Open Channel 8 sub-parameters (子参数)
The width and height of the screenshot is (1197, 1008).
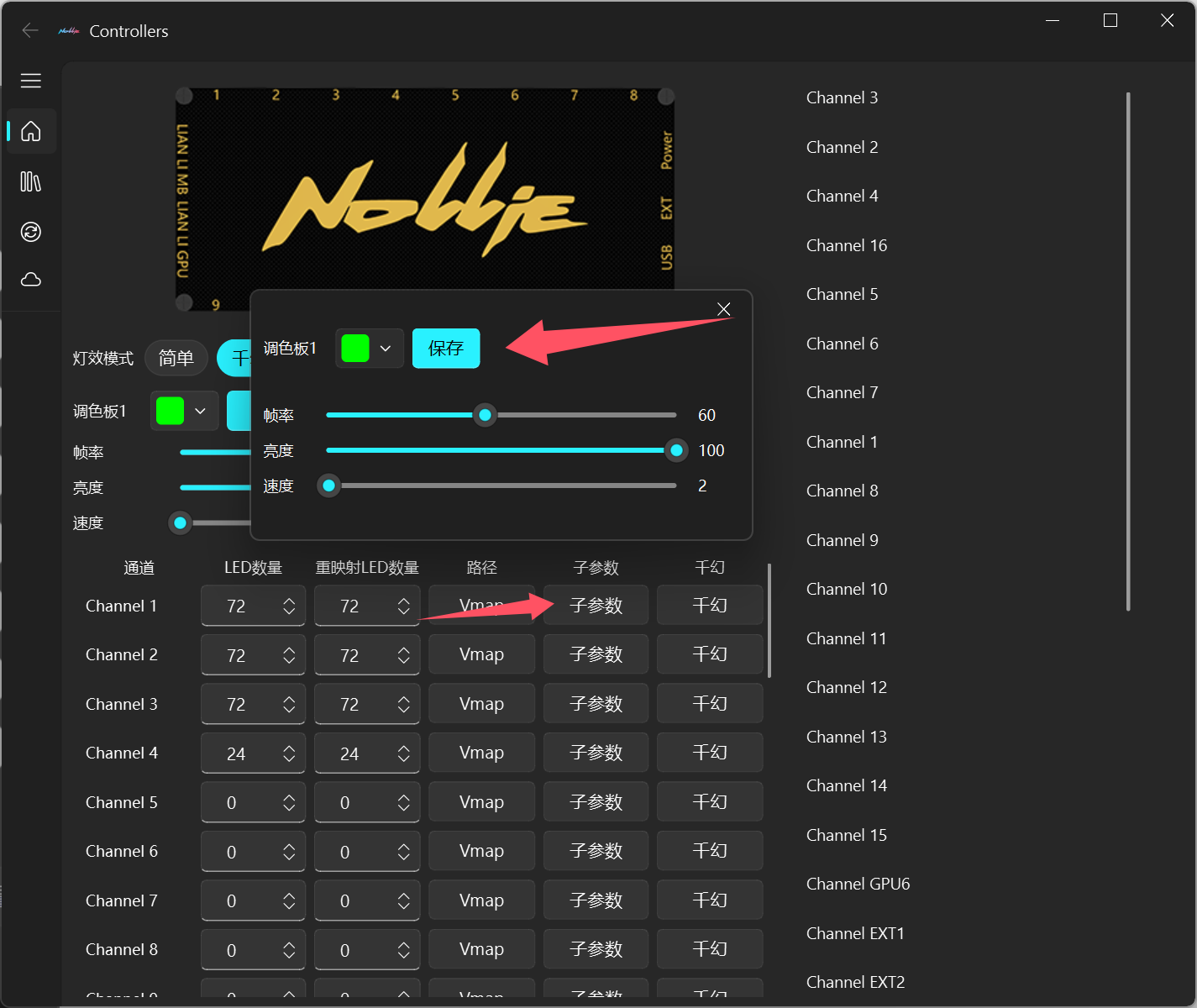[596, 949]
